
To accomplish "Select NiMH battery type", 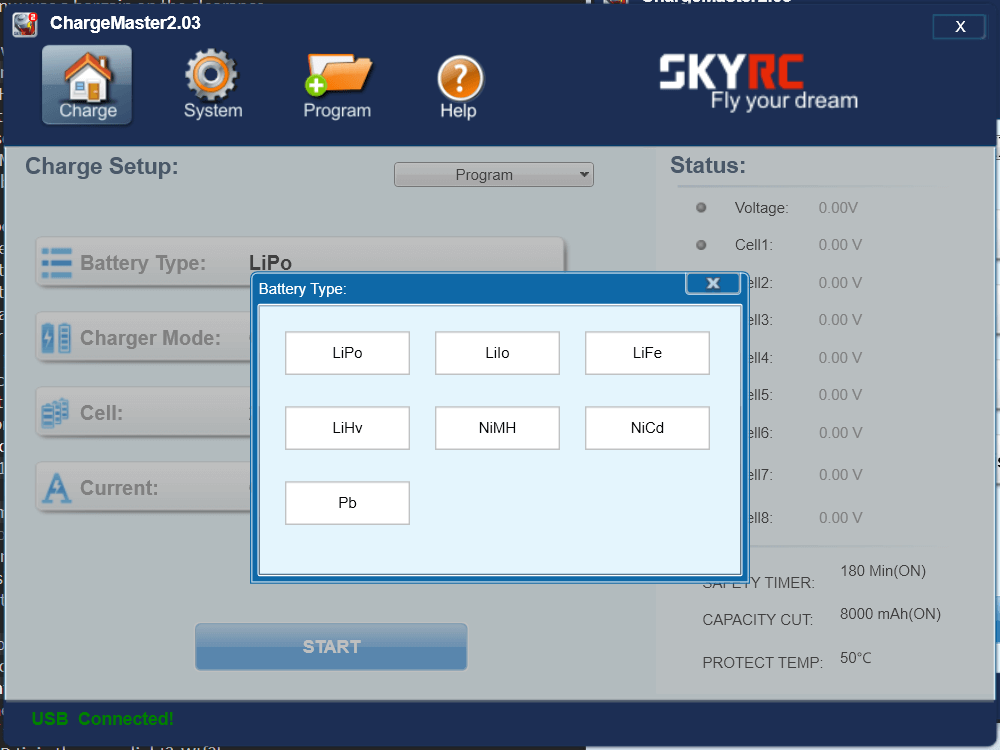I will (x=497, y=428).
